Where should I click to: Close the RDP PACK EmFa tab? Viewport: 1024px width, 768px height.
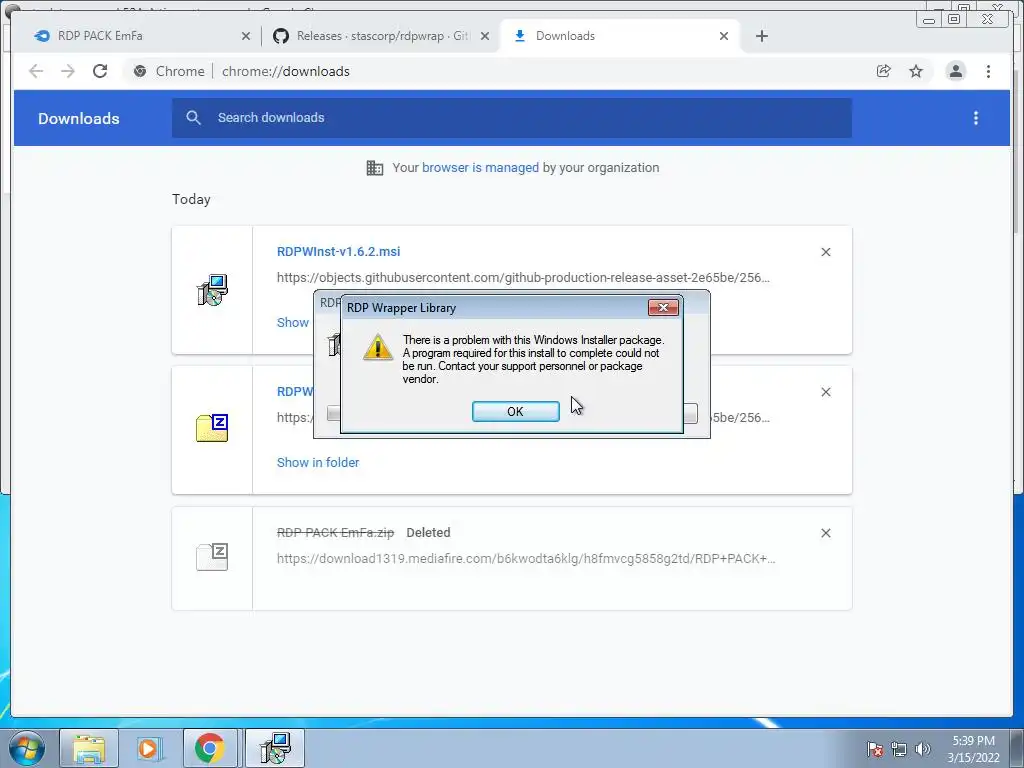pos(246,36)
